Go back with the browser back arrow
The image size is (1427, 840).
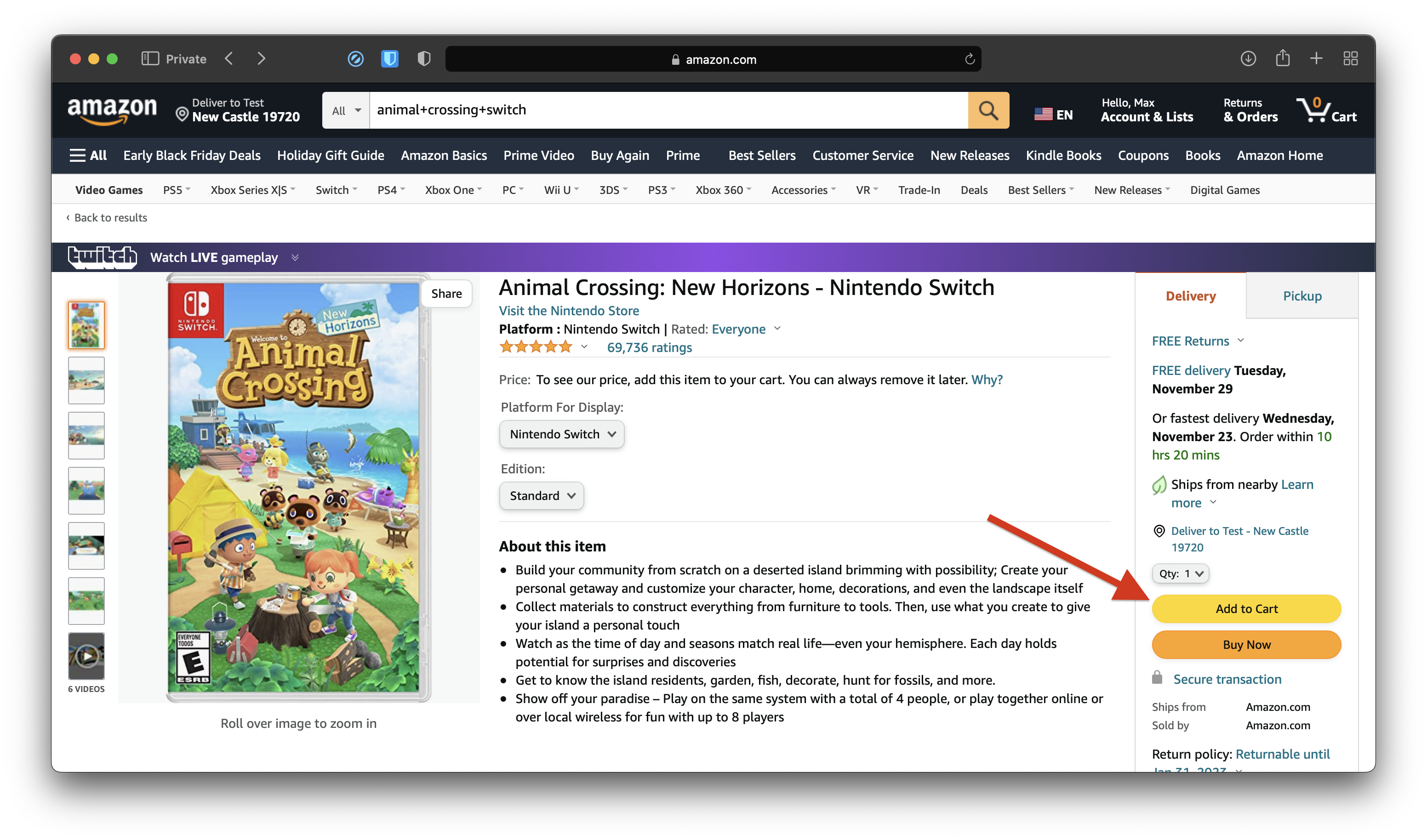229,58
